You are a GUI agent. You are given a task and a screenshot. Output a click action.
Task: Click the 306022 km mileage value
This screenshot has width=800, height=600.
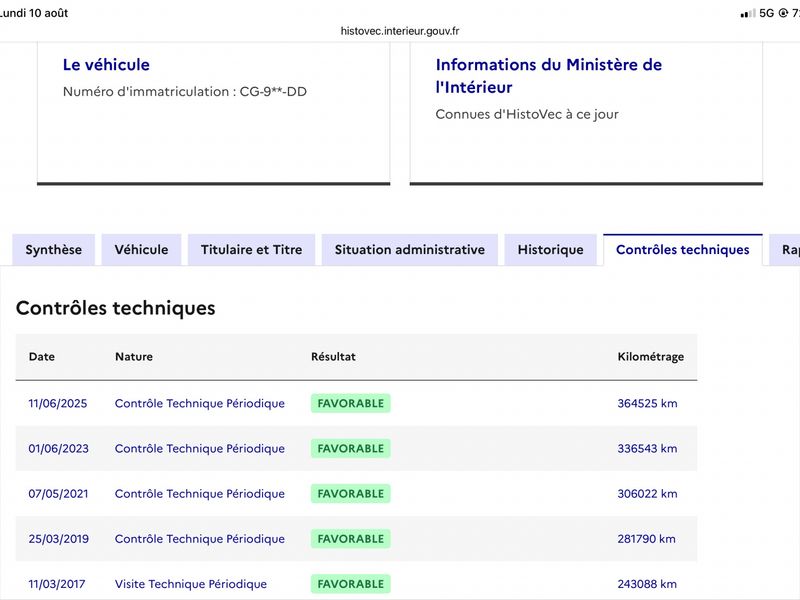point(647,494)
